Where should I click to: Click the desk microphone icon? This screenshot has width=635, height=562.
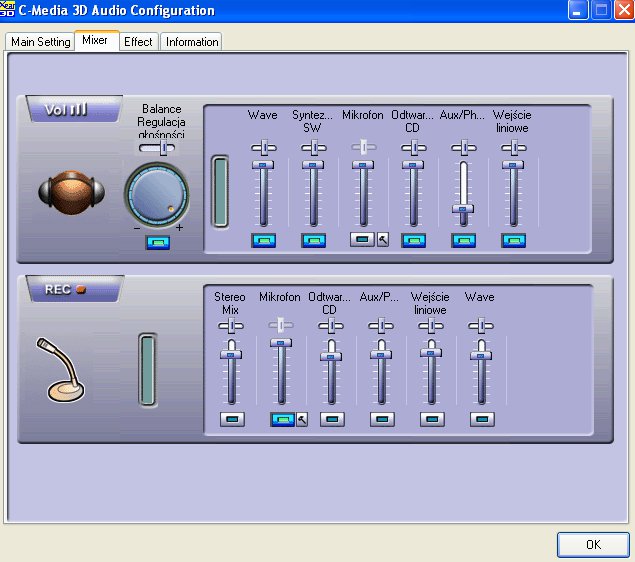pyautogui.click(x=61, y=370)
